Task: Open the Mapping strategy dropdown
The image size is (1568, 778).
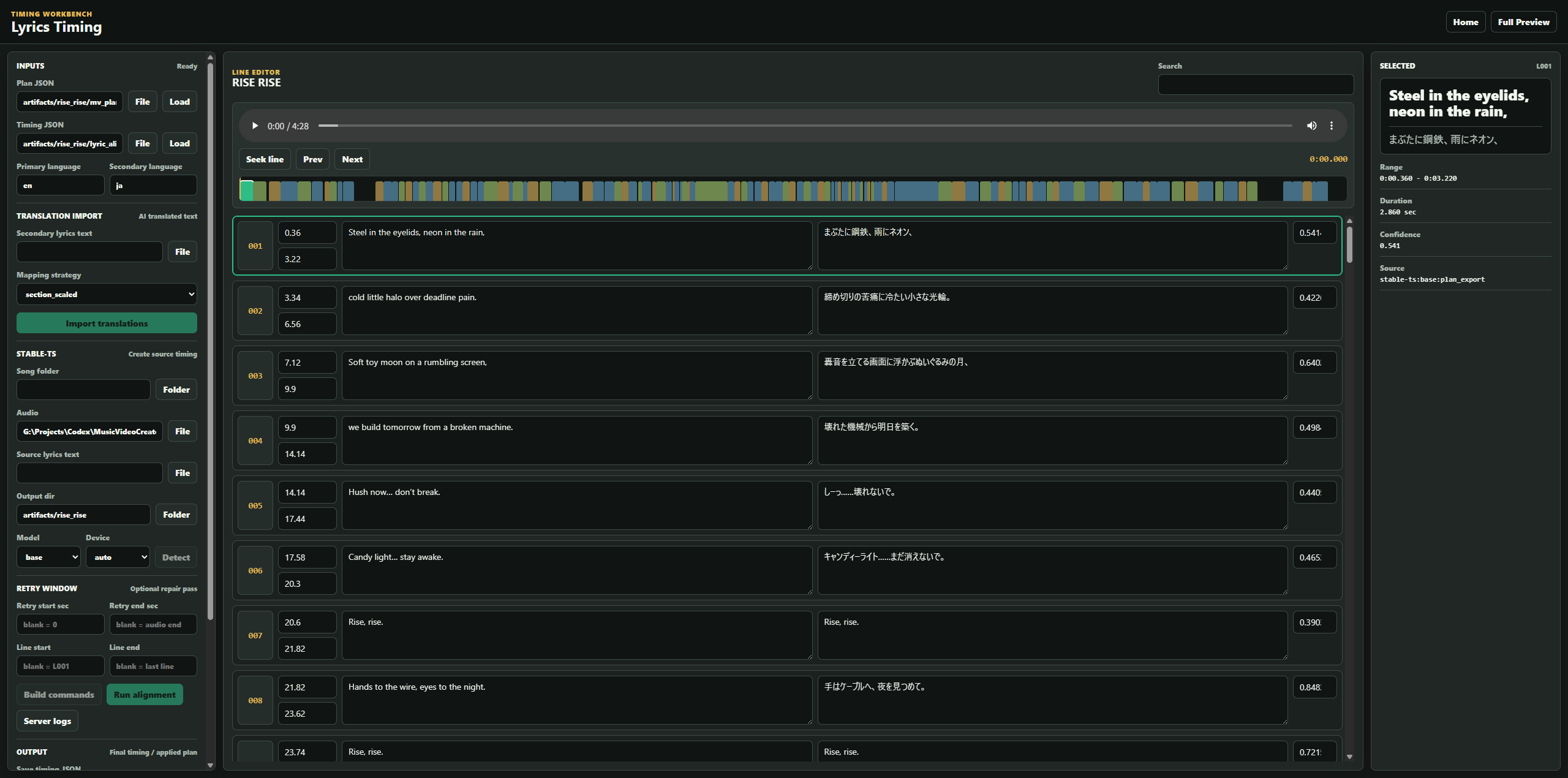Action: (x=107, y=294)
